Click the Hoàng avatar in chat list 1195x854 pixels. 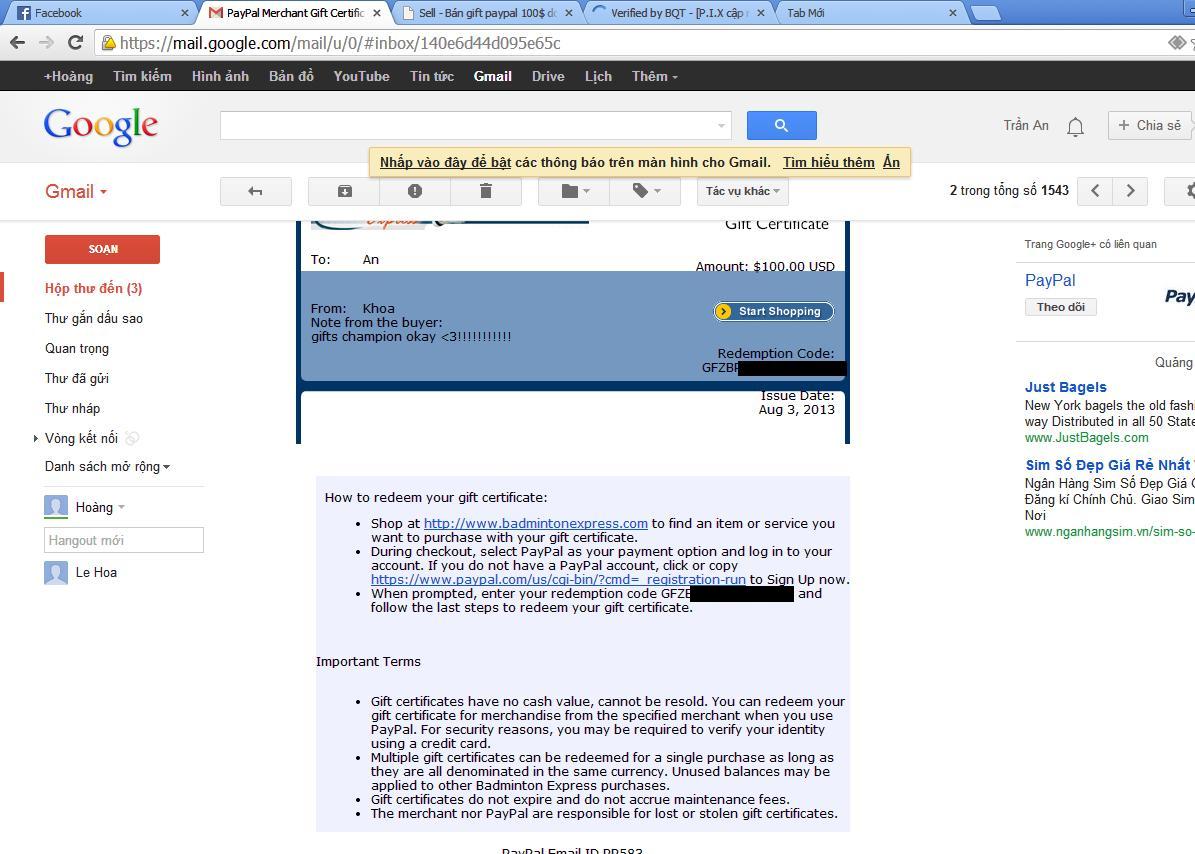[x=56, y=507]
